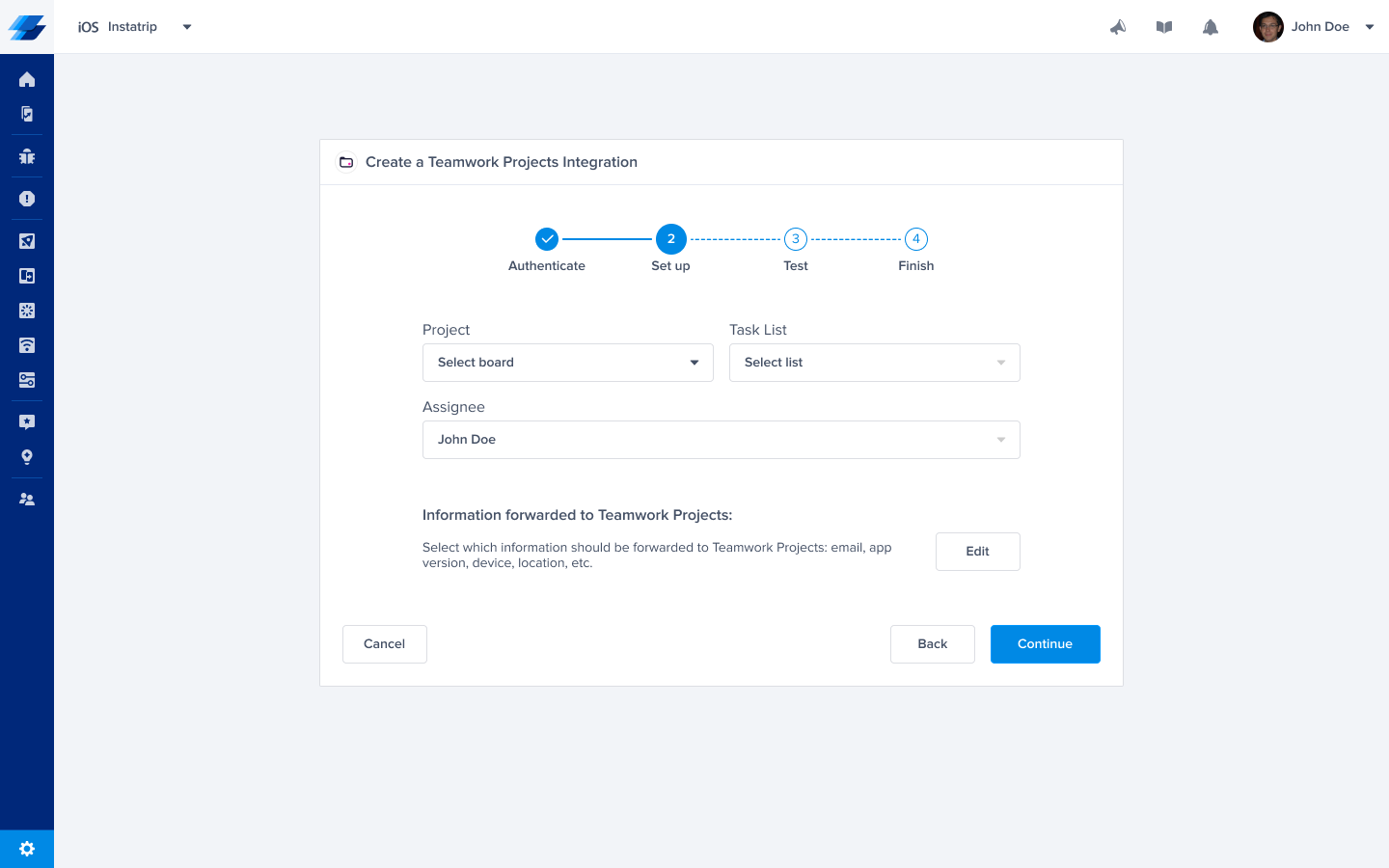The image size is (1389, 868).
Task: Open the bug icon in sidebar
Action: click(27, 156)
